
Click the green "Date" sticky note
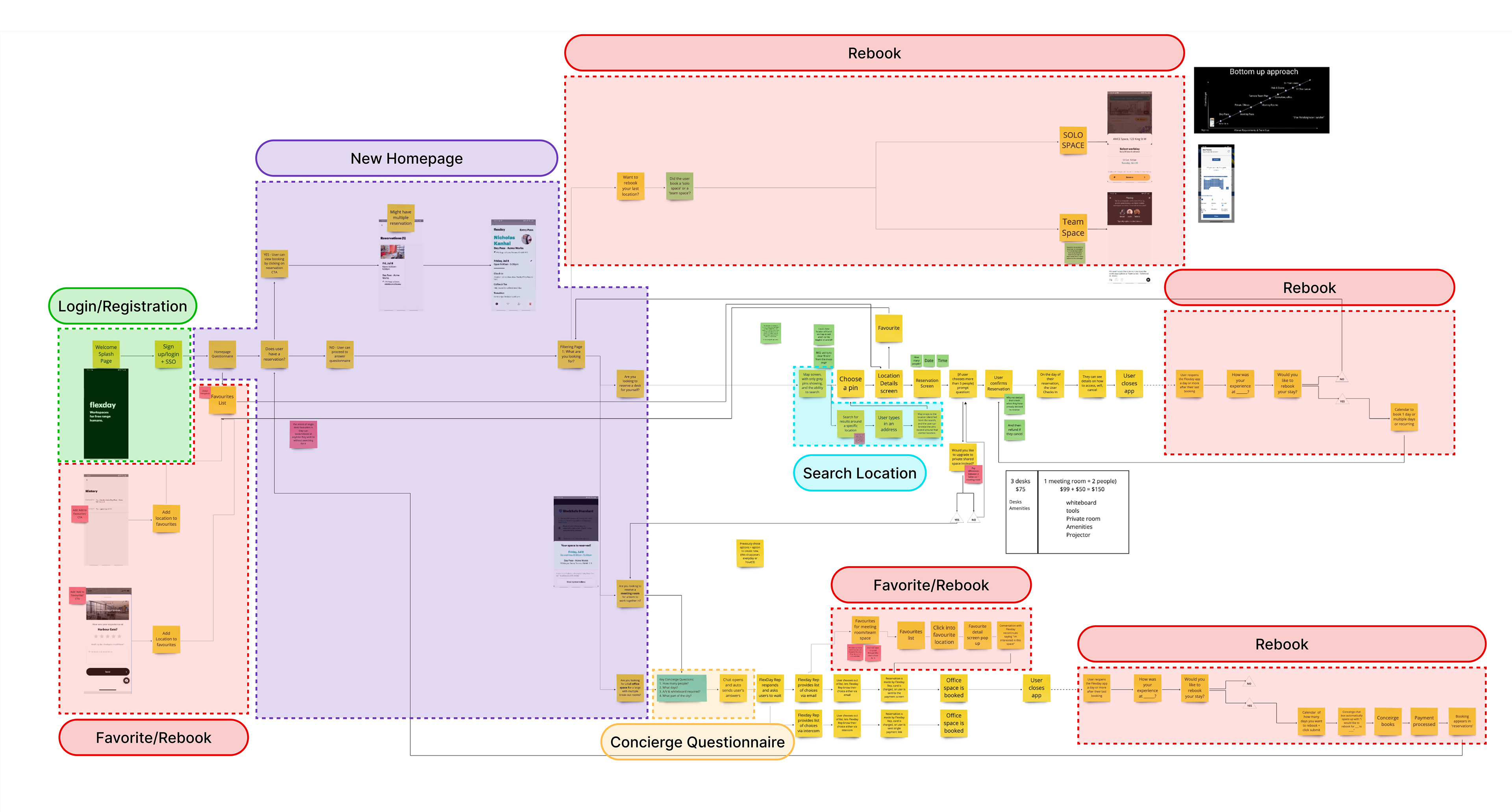click(928, 360)
